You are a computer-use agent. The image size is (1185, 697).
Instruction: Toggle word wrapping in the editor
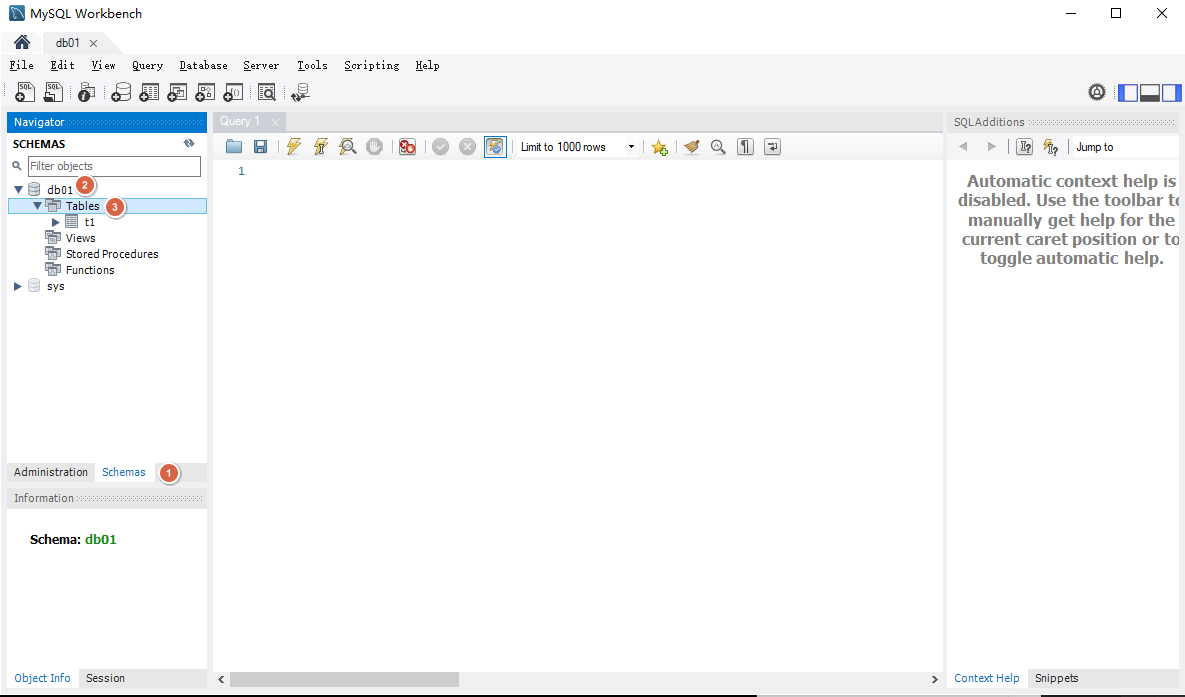pos(772,147)
